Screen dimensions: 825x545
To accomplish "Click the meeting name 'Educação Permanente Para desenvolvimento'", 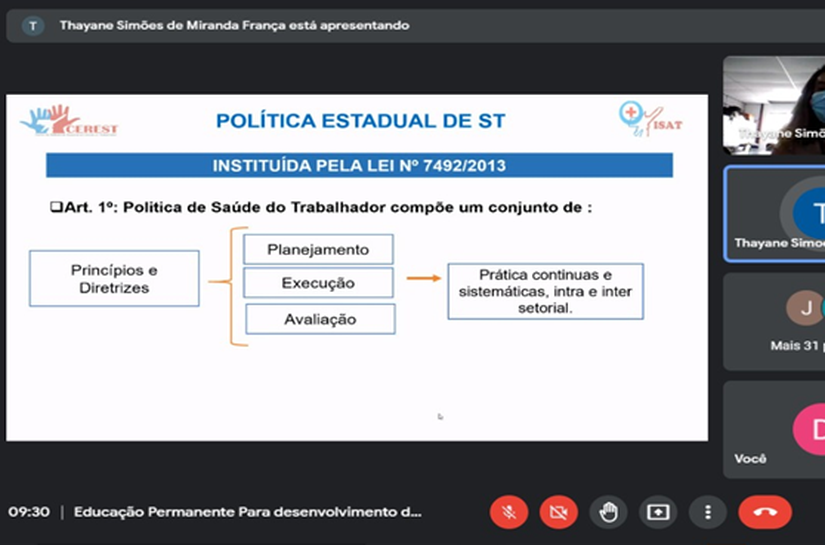I will pyautogui.click(x=248, y=512).
